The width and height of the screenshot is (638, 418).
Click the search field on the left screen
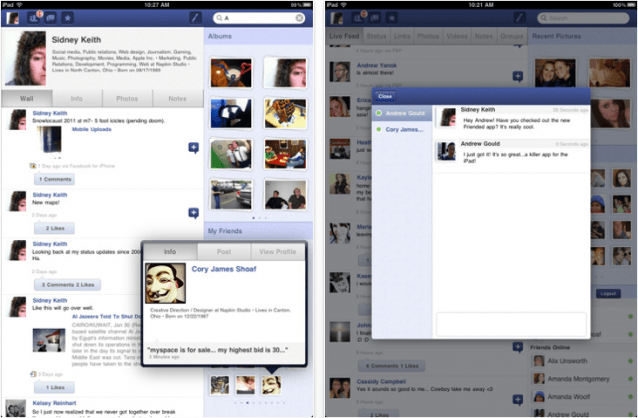[x=259, y=18]
